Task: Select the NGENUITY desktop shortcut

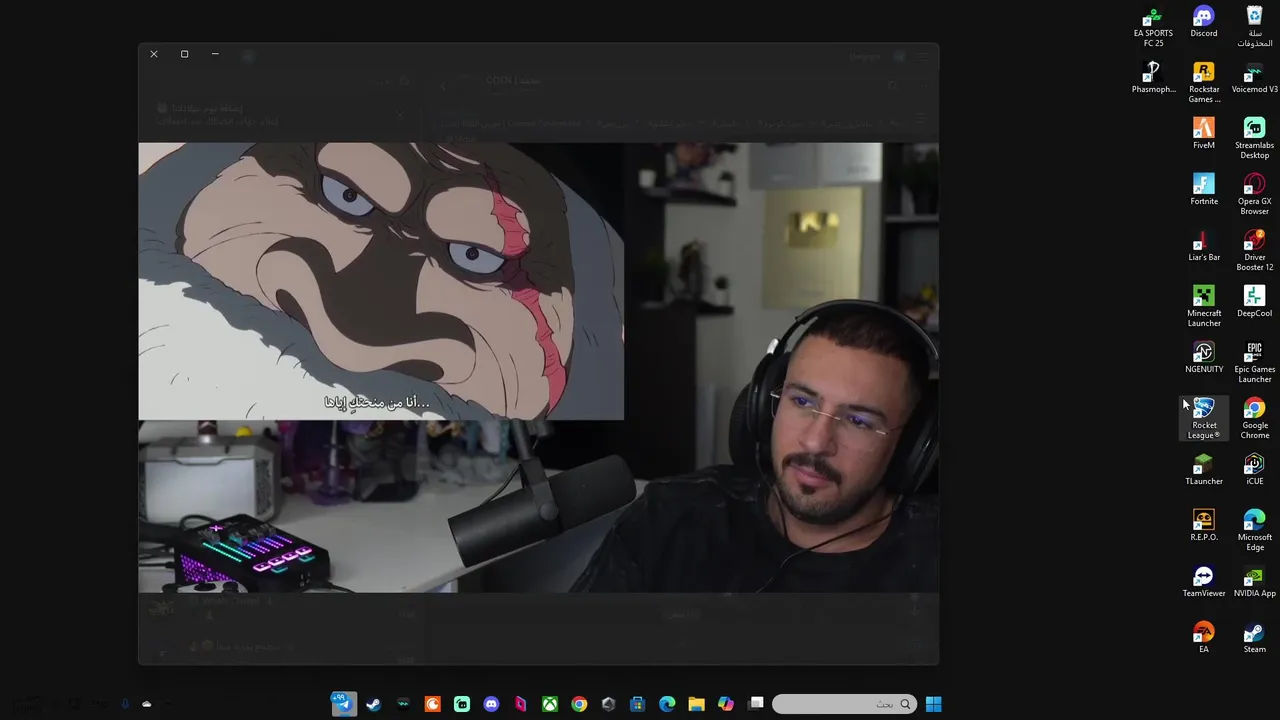Action: tap(1204, 358)
